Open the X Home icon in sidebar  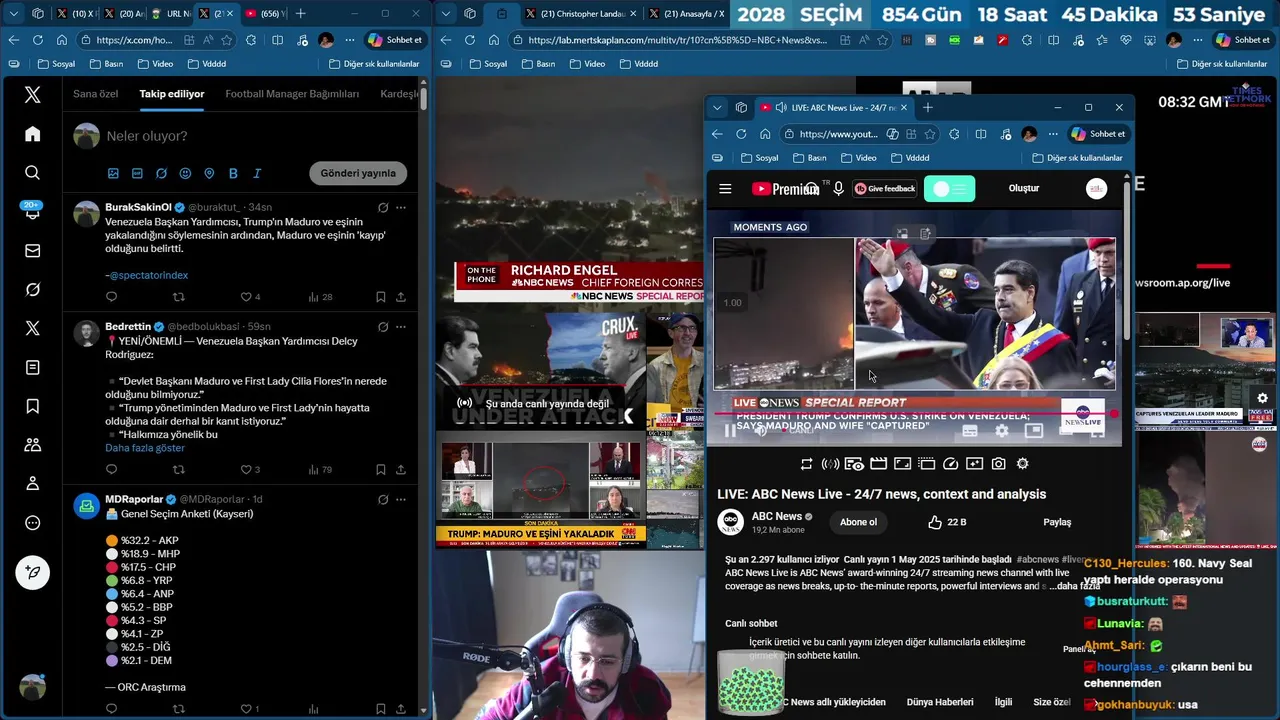(x=33, y=134)
